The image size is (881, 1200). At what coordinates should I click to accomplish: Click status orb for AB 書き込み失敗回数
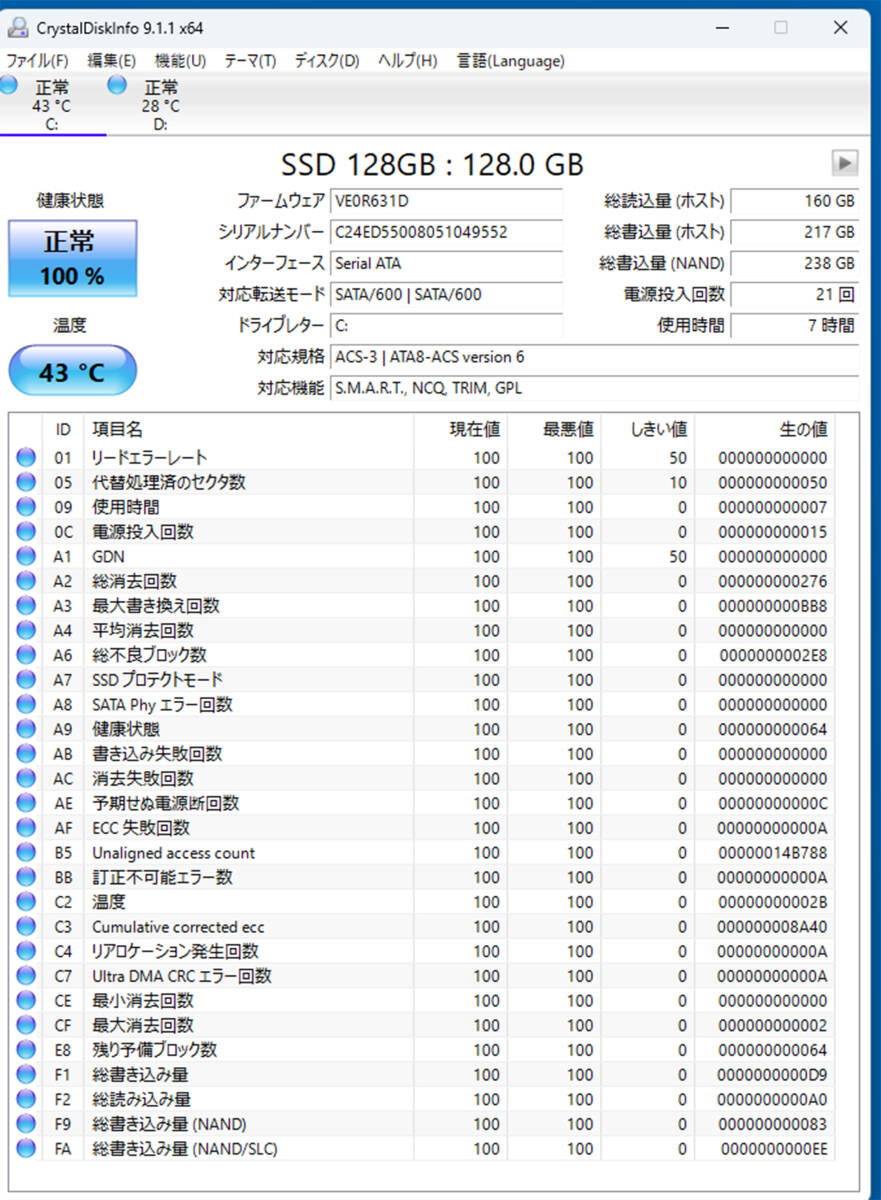tap(26, 754)
